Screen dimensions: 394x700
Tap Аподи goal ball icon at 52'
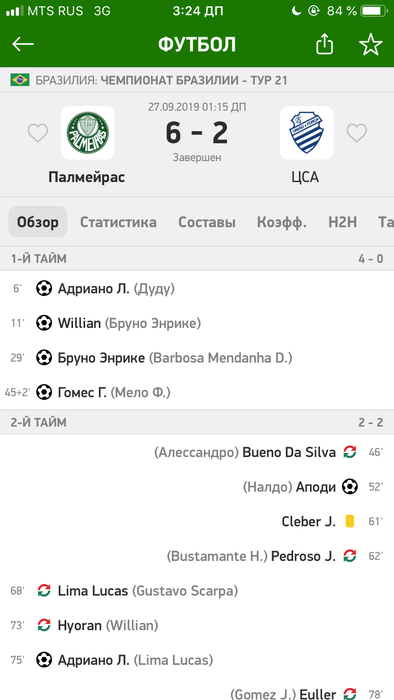pyautogui.click(x=350, y=487)
